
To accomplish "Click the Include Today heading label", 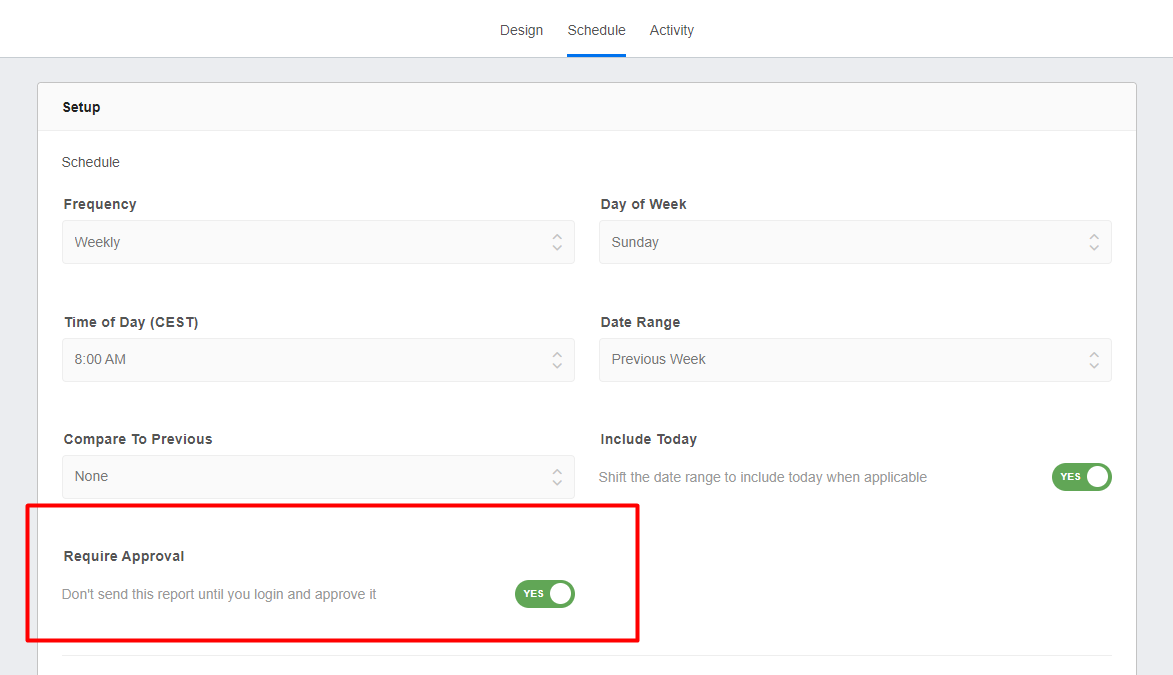I will pyautogui.click(x=648, y=439).
